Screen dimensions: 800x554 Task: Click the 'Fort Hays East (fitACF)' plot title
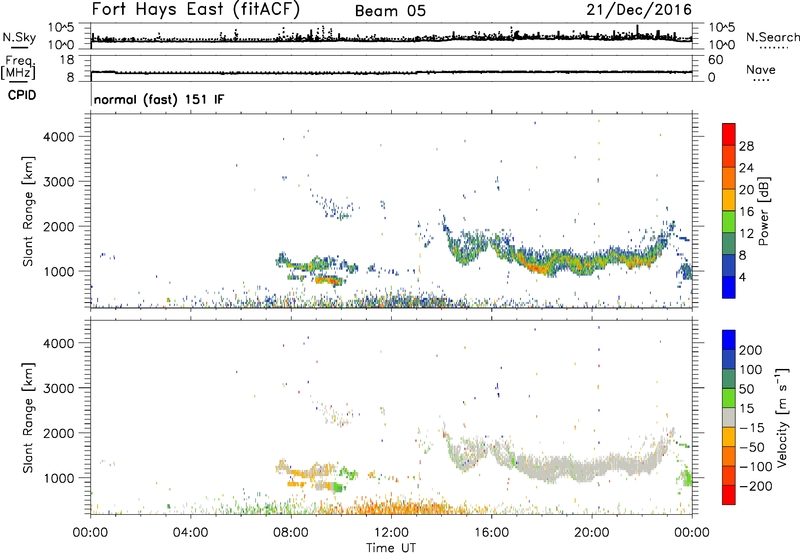196,10
